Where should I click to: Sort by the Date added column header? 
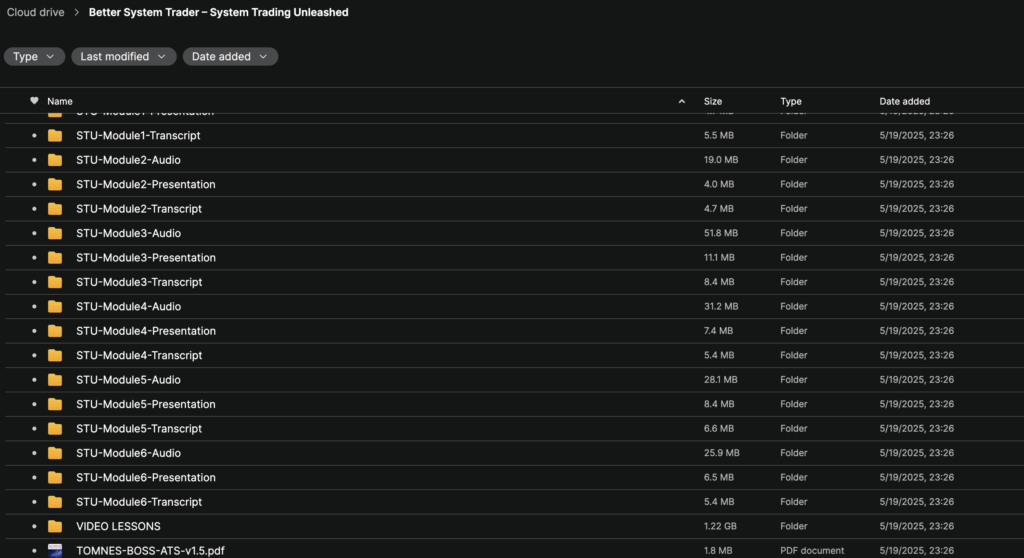[904, 101]
